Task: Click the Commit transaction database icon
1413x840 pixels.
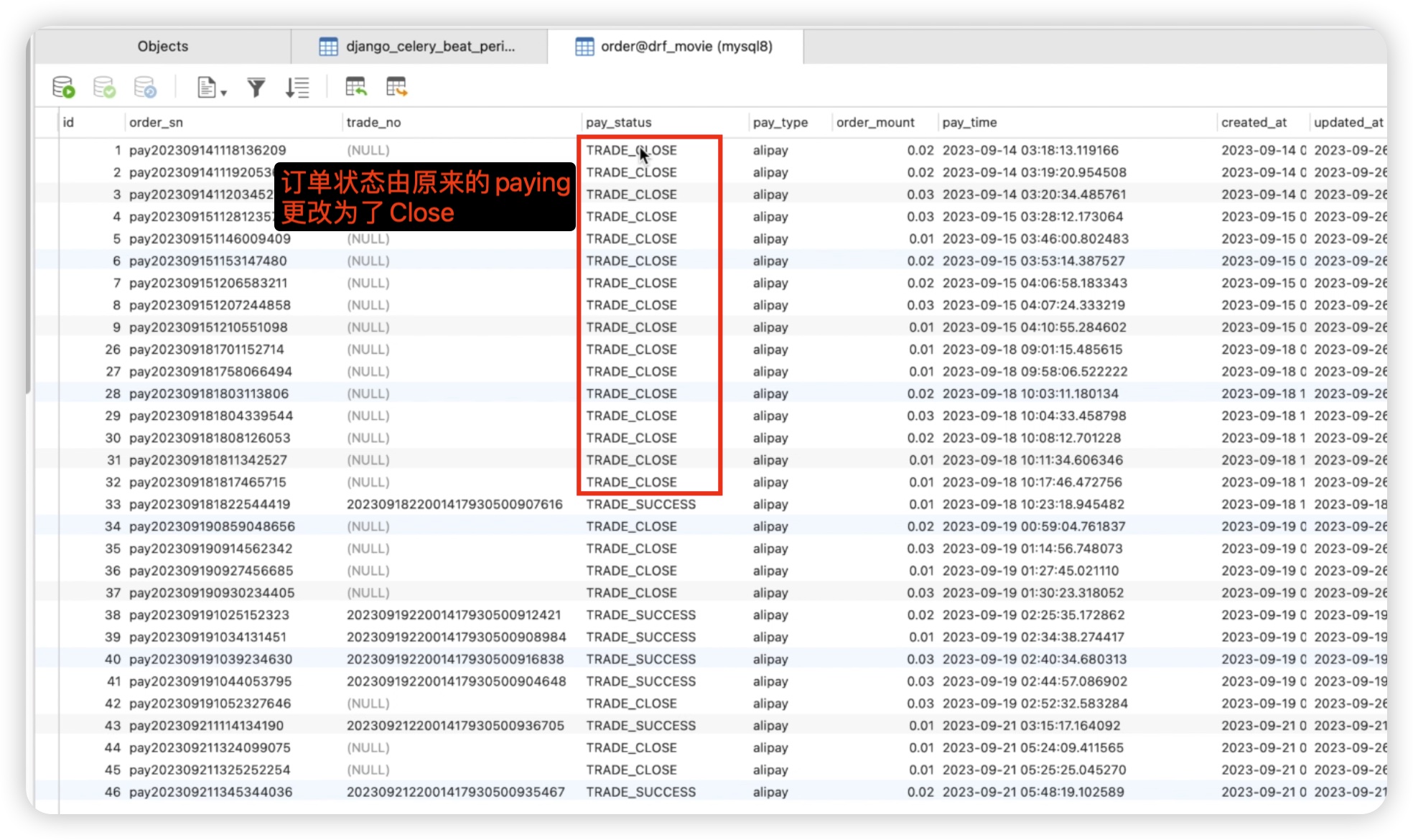Action: (105, 88)
